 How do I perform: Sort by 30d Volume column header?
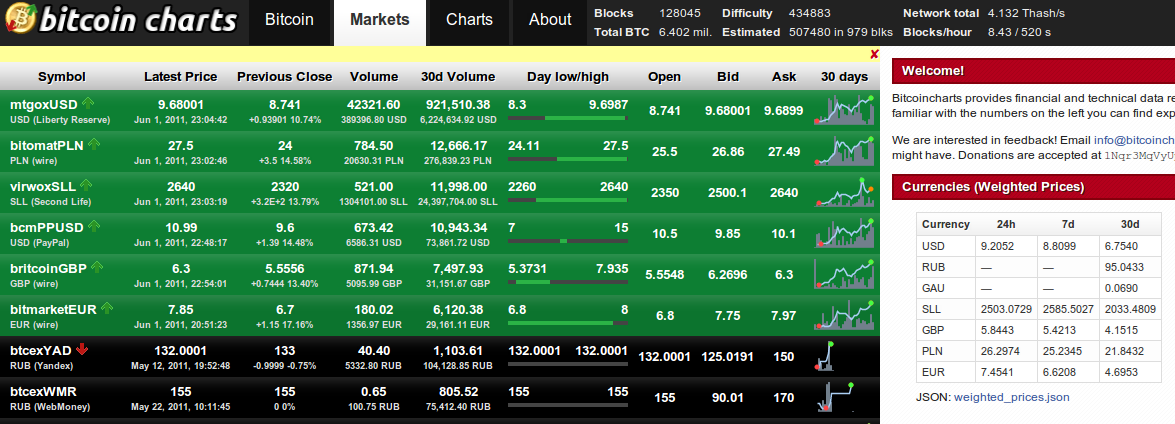(x=458, y=76)
